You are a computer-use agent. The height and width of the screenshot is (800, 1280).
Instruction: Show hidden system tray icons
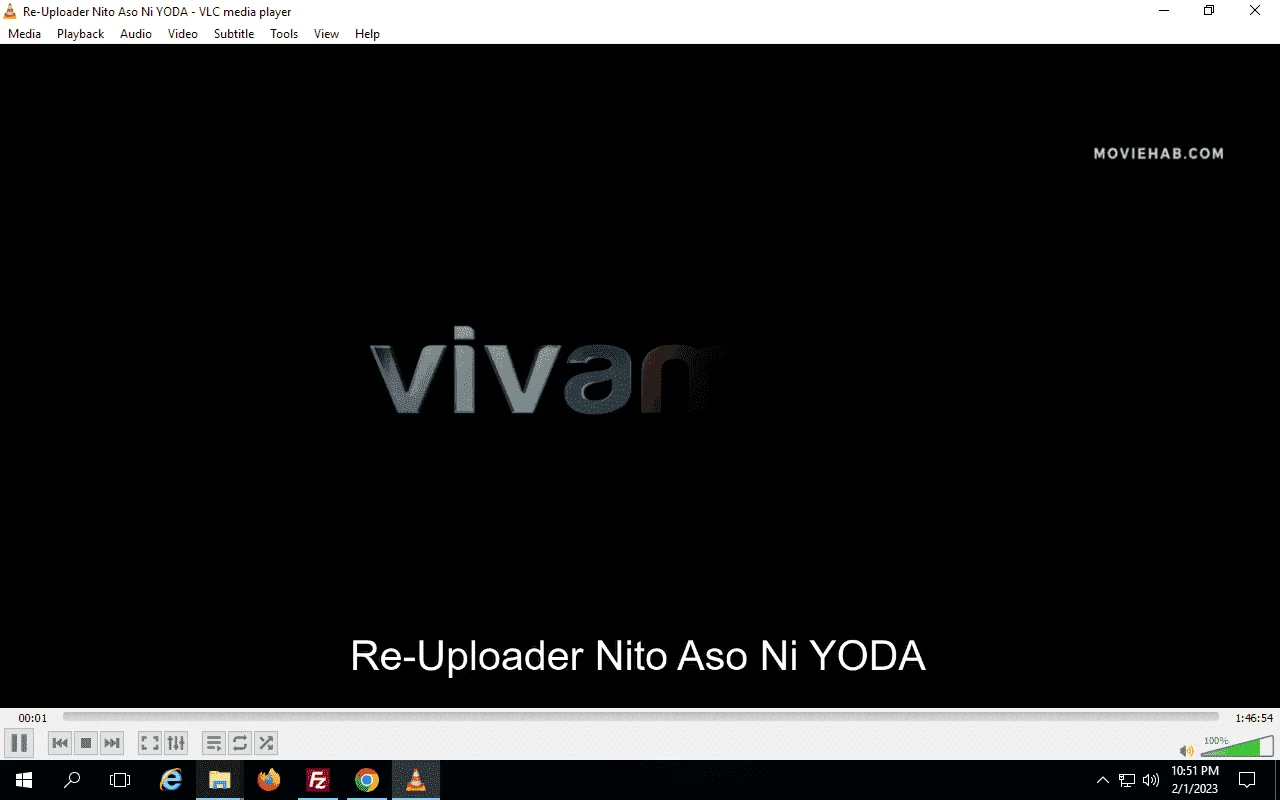click(1103, 780)
